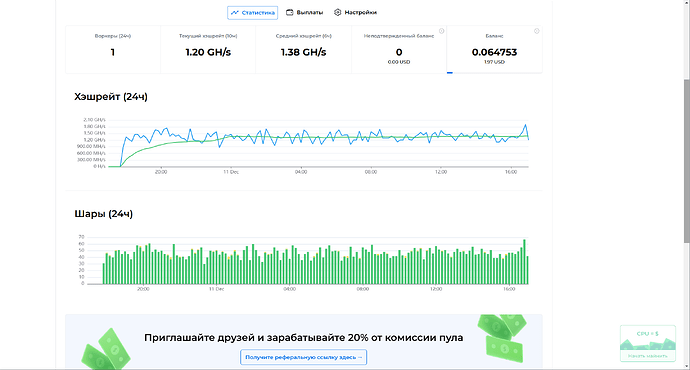The image size is (690, 370).
Task: Click the tallest shares bar near 16:00
Action: pos(524,262)
